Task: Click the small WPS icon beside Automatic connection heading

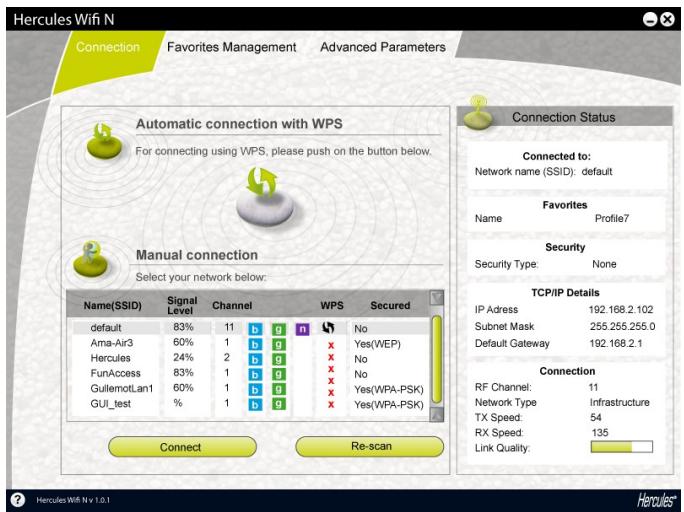Action: pyautogui.click(x=104, y=141)
